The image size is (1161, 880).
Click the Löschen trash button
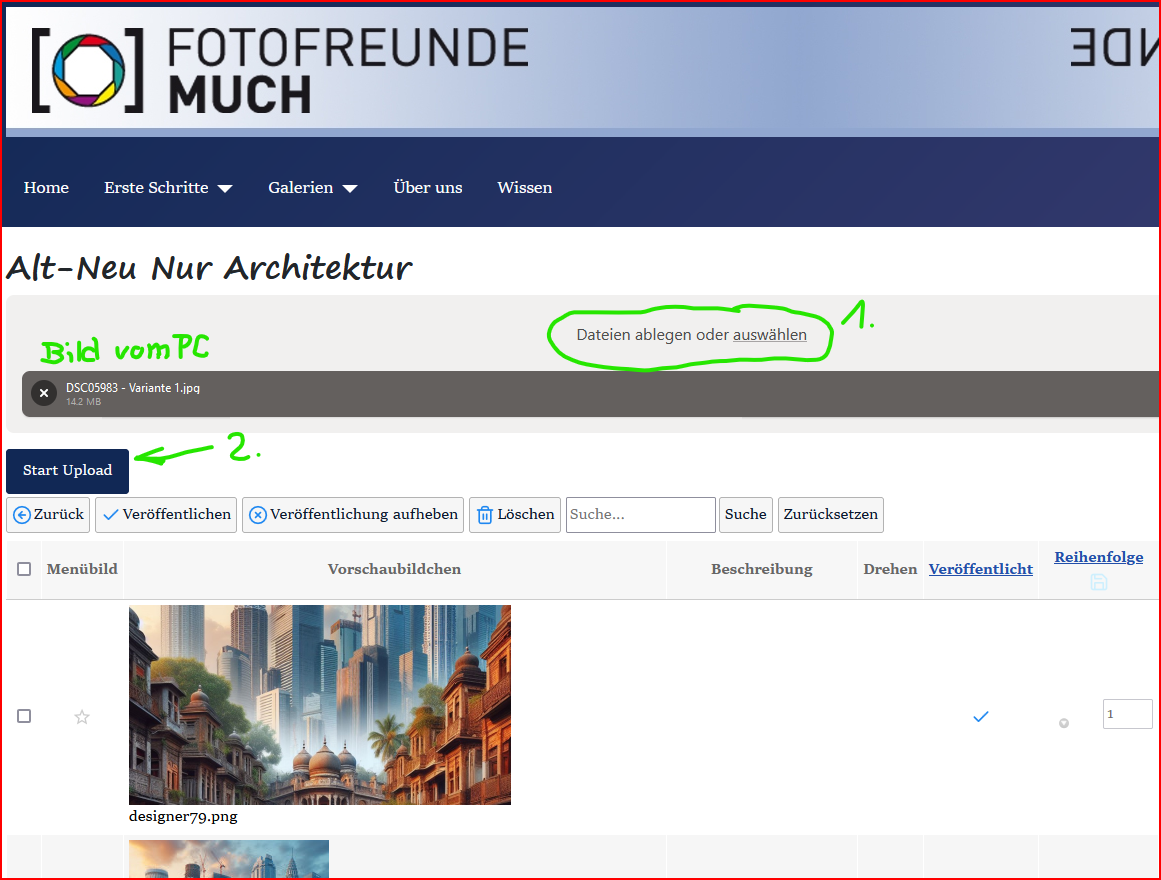515,514
